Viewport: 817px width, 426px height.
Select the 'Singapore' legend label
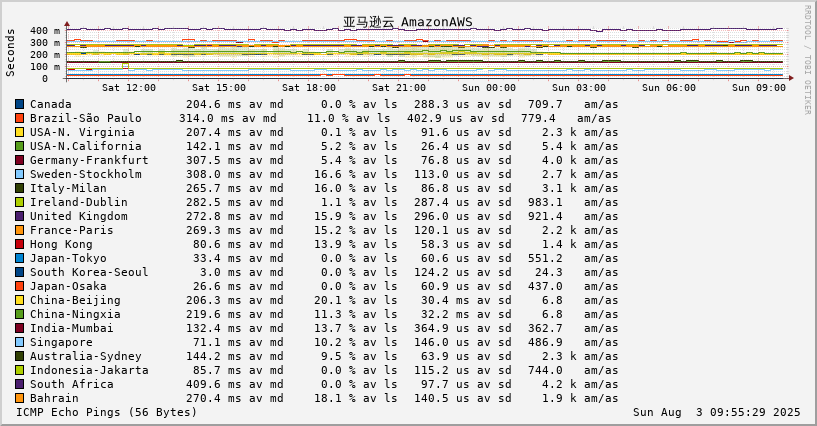(x=61, y=342)
